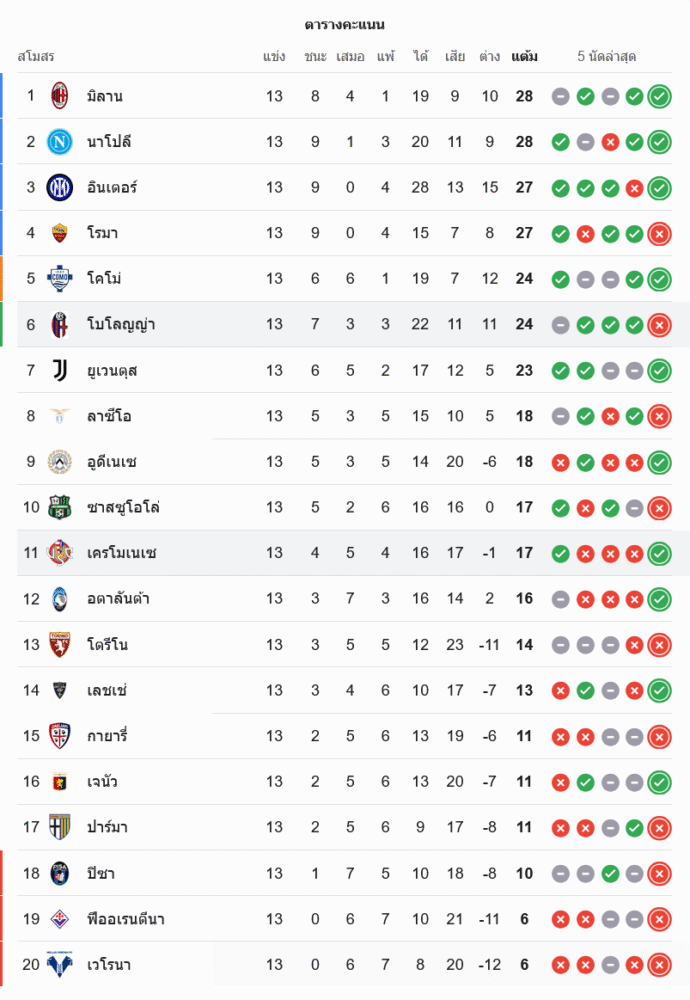Click the สโมสร club column header

tap(36, 57)
